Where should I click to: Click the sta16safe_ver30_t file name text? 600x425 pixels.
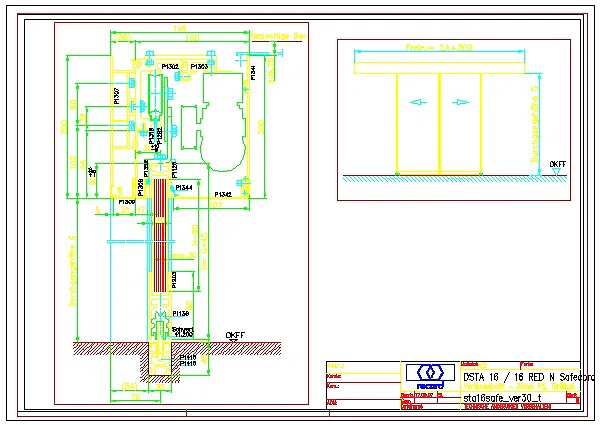point(502,398)
